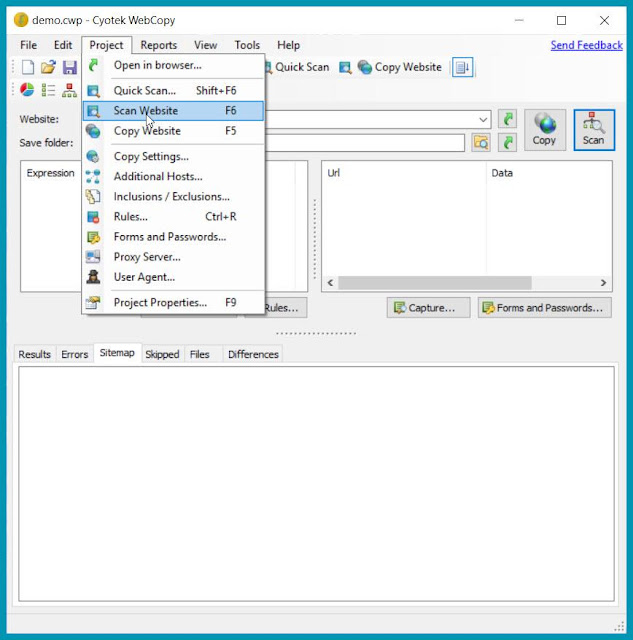The width and height of the screenshot is (633, 640).
Task: Click the large Copy globe button
Action: coord(545,130)
